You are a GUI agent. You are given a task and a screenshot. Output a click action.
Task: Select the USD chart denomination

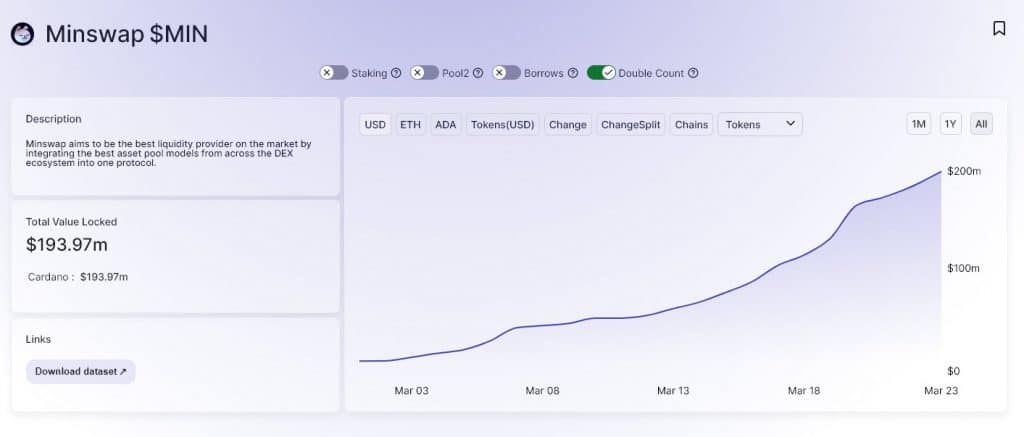[x=375, y=124]
